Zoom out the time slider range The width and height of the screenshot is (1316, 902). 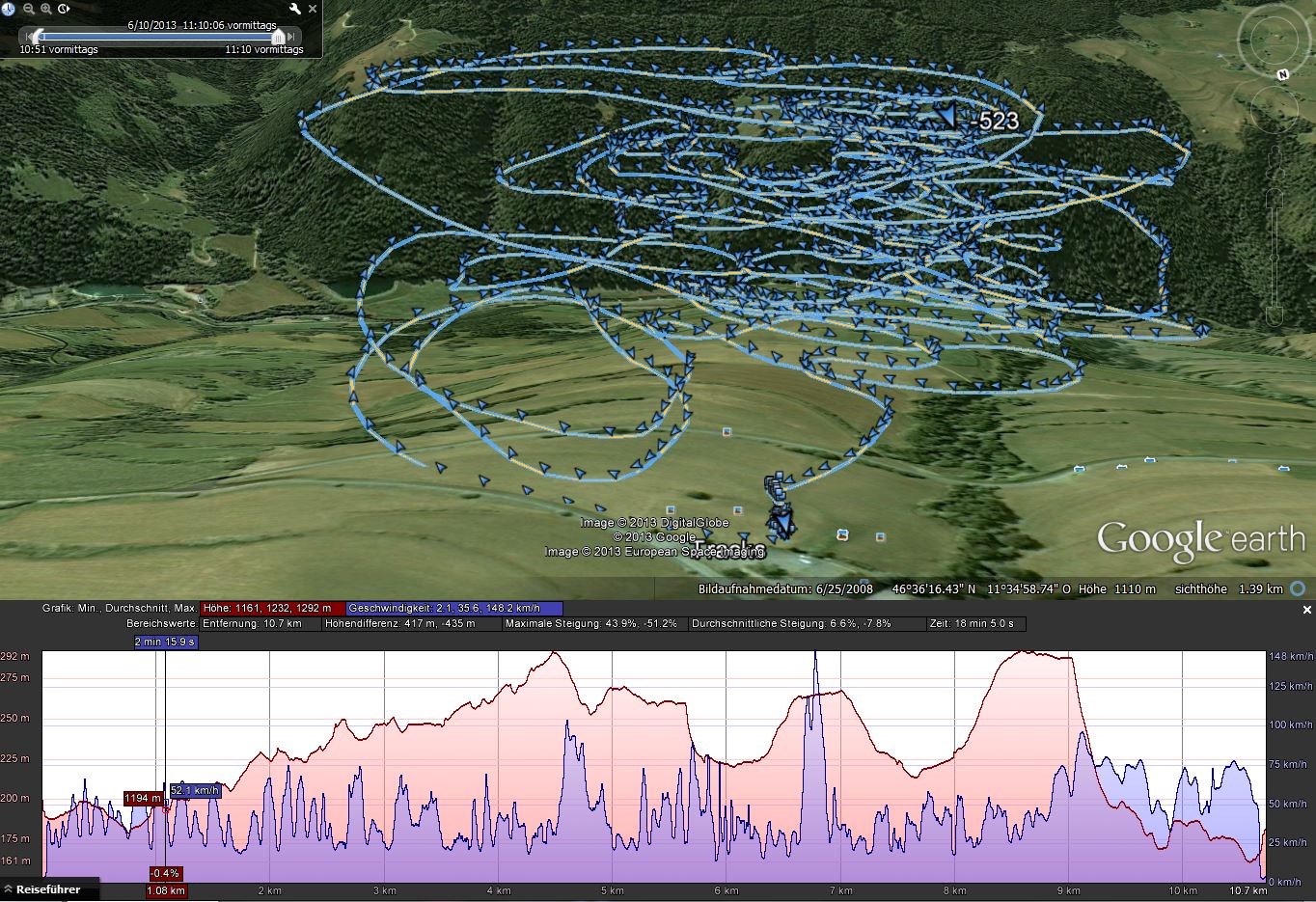[x=28, y=9]
